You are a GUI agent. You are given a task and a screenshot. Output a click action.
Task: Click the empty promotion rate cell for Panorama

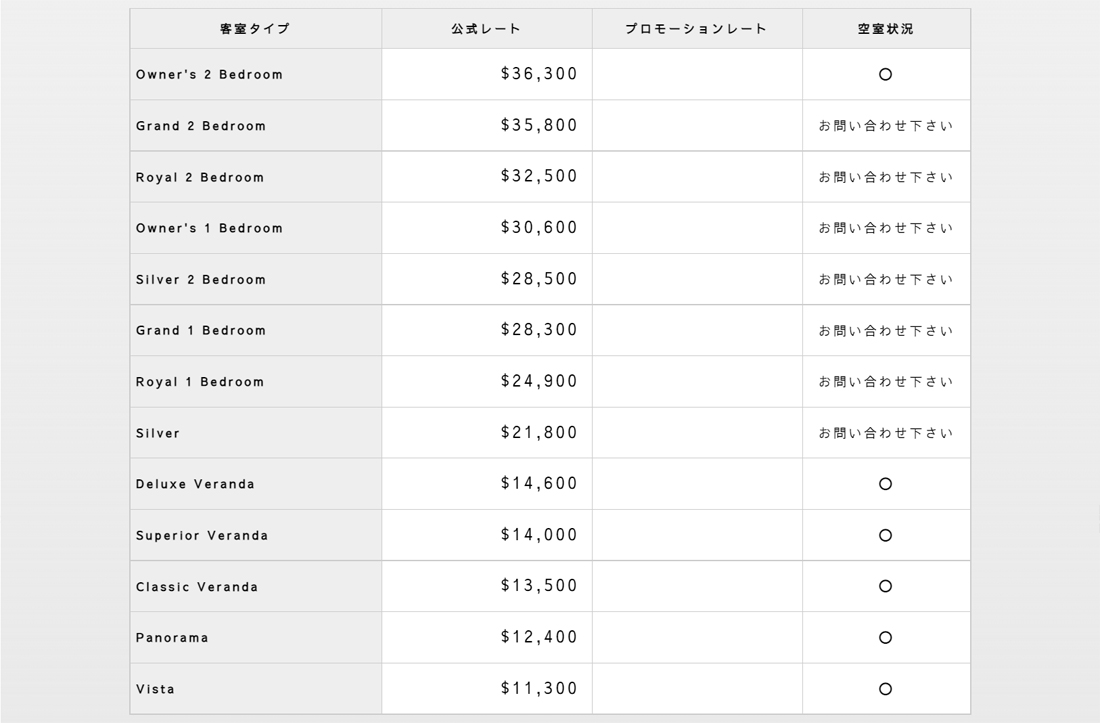point(697,638)
